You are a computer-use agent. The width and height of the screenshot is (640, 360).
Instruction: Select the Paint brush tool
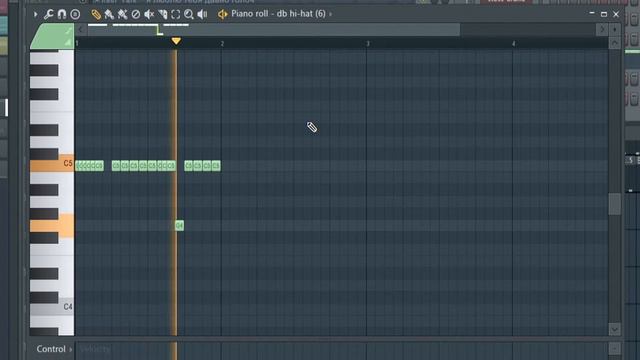point(109,14)
